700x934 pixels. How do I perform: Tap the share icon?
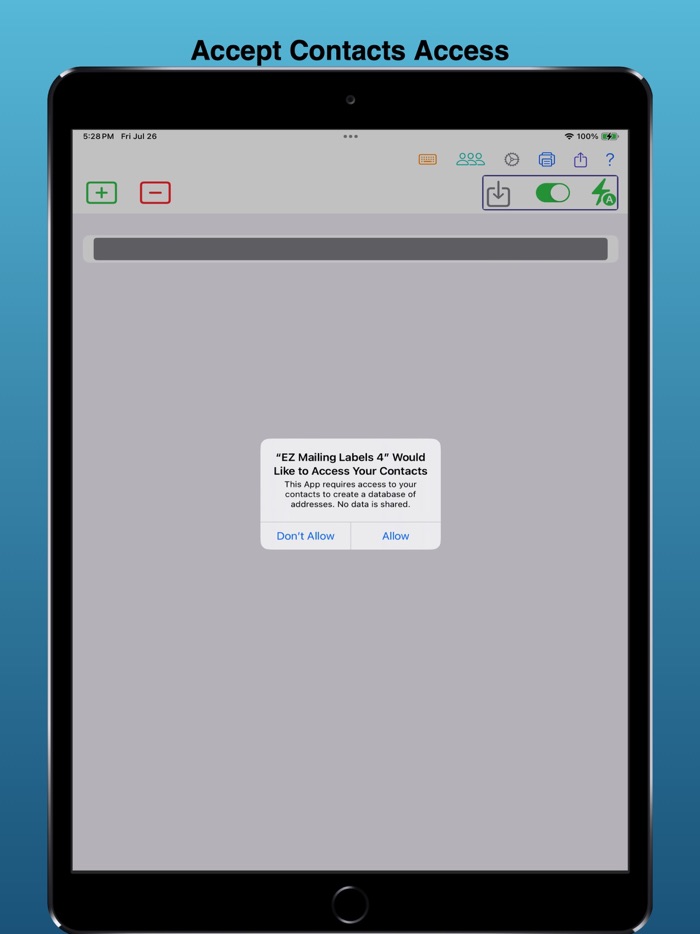(x=580, y=160)
